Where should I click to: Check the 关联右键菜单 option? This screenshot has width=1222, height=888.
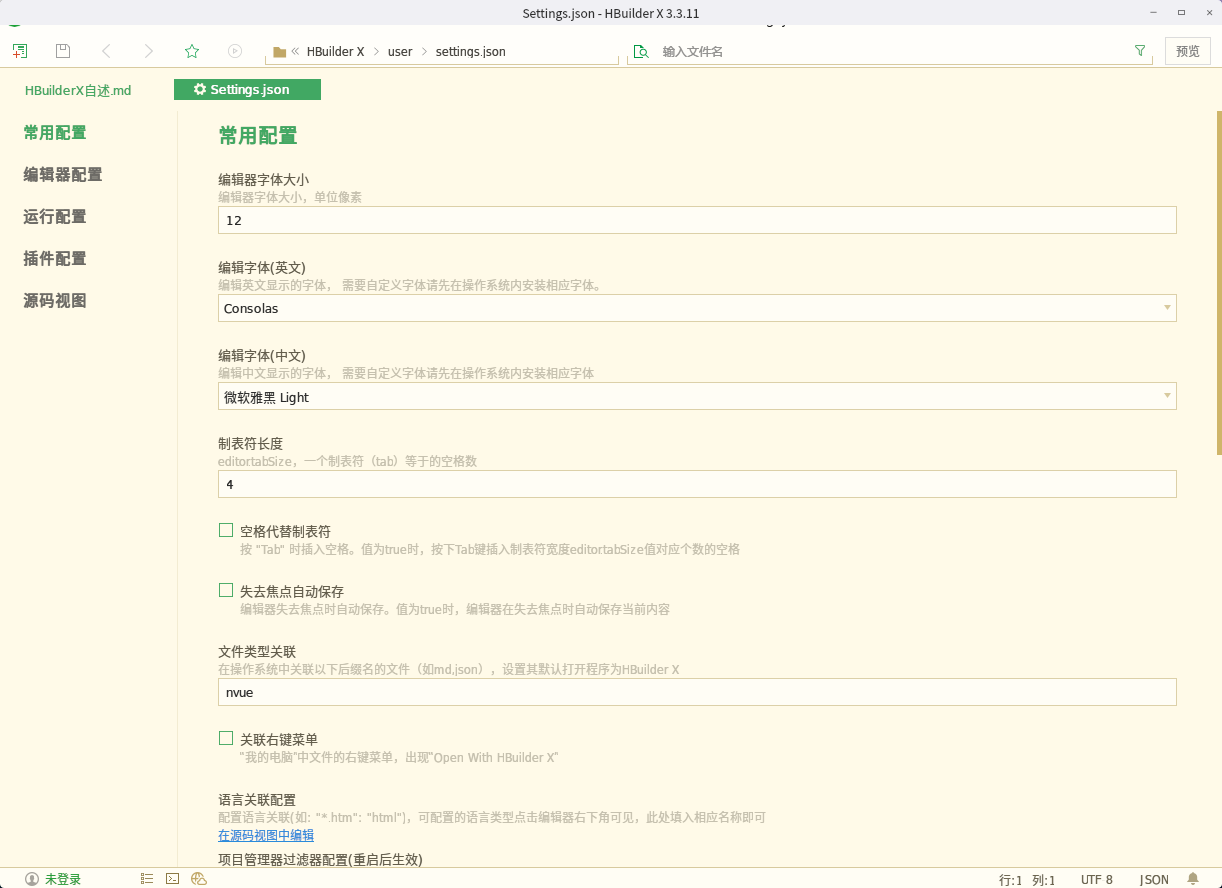pyautogui.click(x=226, y=739)
